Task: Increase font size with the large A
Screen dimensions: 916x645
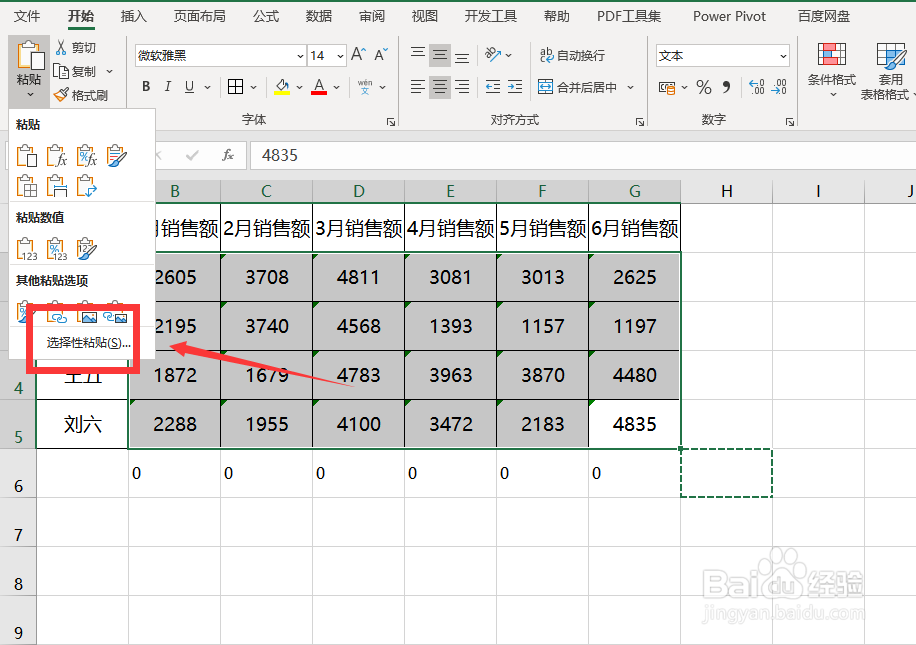Action: click(x=359, y=55)
